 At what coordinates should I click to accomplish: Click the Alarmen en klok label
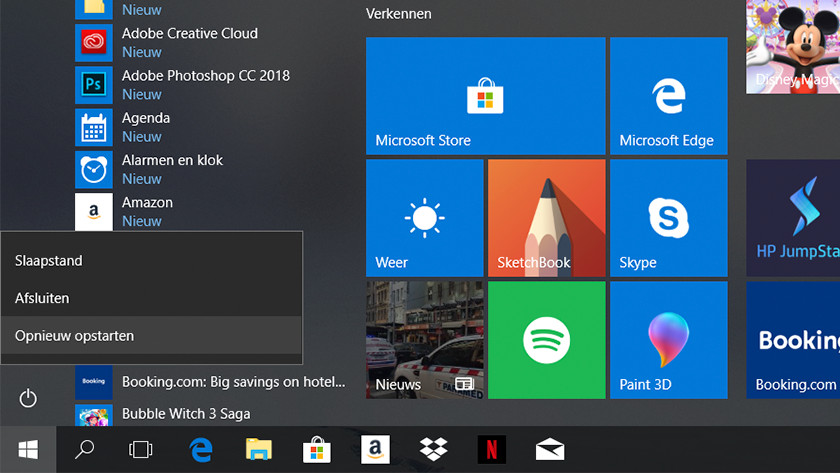[x=172, y=160]
